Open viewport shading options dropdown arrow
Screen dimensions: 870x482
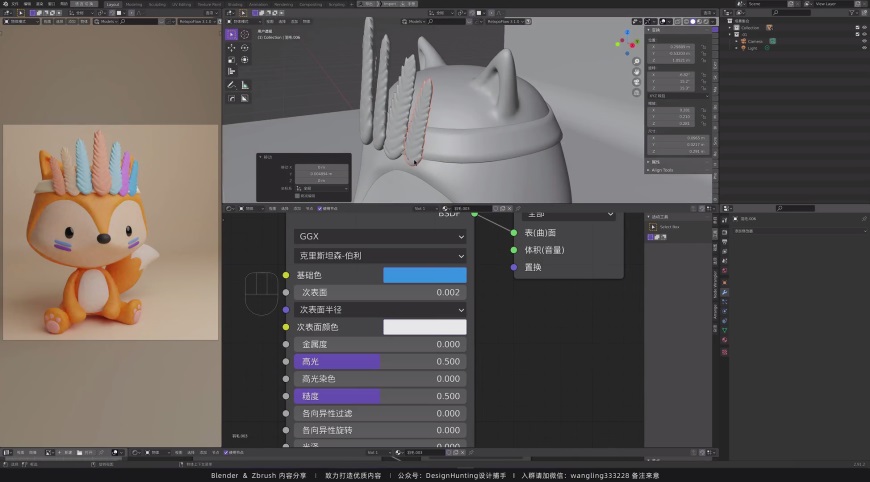(711, 22)
